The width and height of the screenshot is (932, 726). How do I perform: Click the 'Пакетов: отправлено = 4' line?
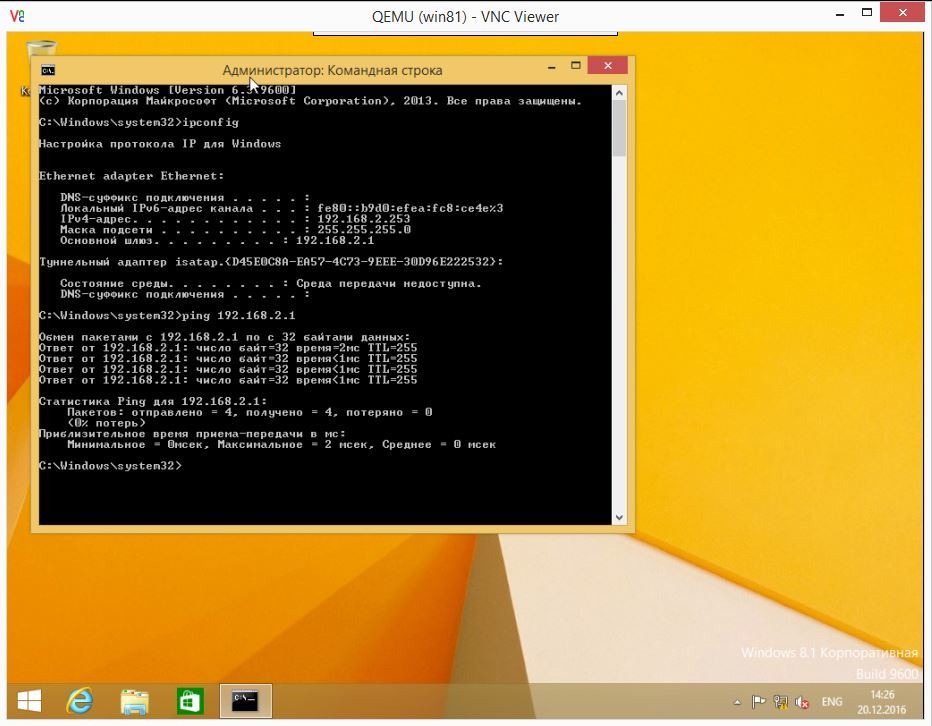pyautogui.click(x=250, y=412)
